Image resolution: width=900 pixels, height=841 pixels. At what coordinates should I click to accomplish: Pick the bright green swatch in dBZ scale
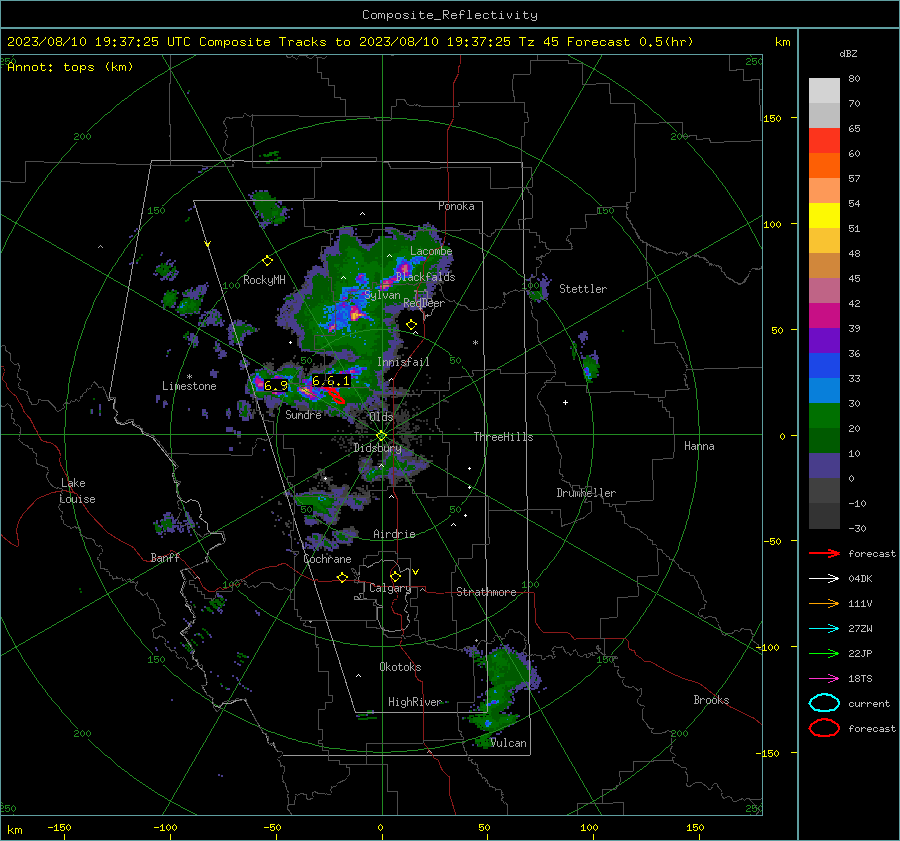[824, 416]
